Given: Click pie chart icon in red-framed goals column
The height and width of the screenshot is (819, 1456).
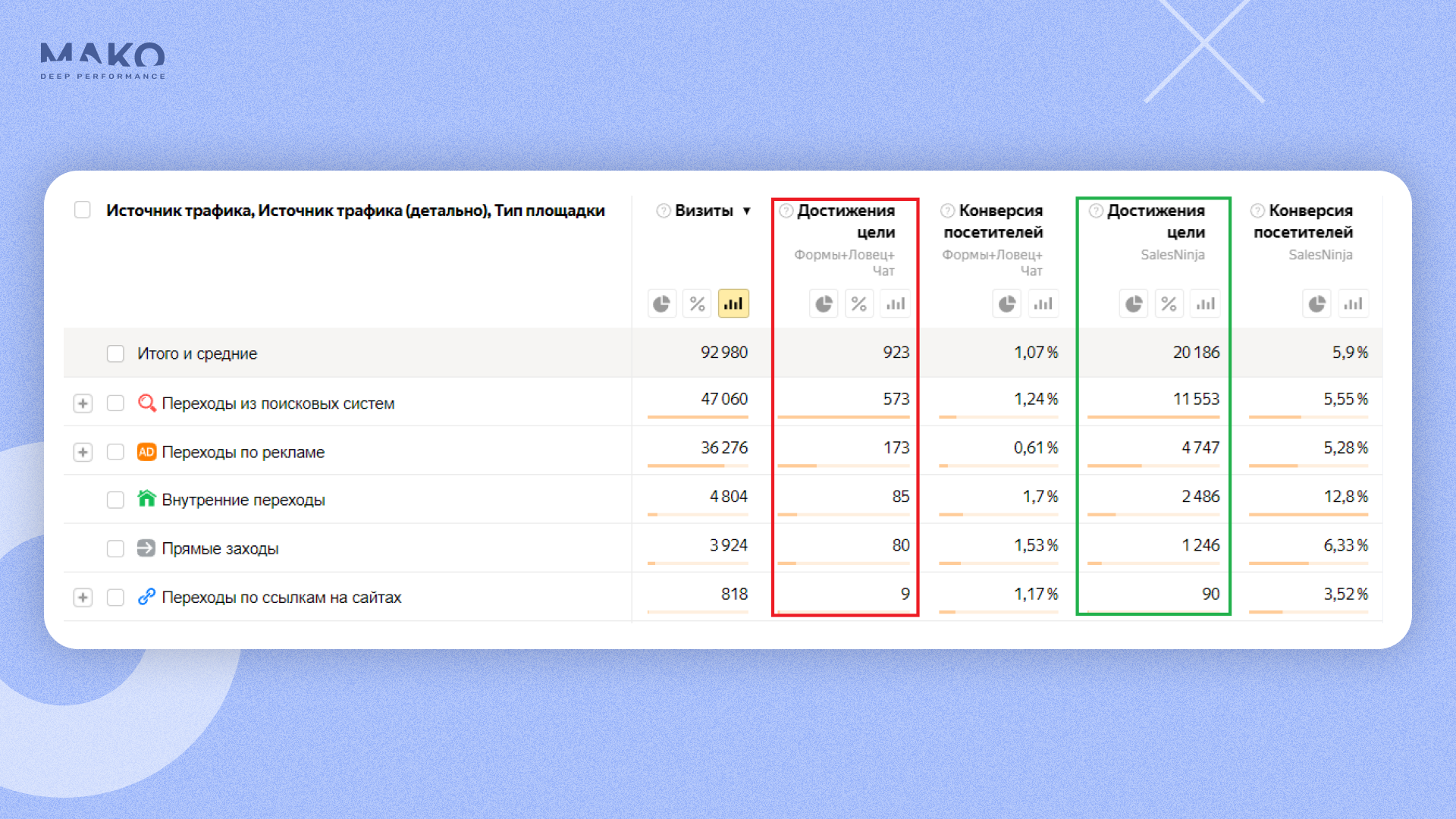Looking at the screenshot, I should (x=824, y=304).
